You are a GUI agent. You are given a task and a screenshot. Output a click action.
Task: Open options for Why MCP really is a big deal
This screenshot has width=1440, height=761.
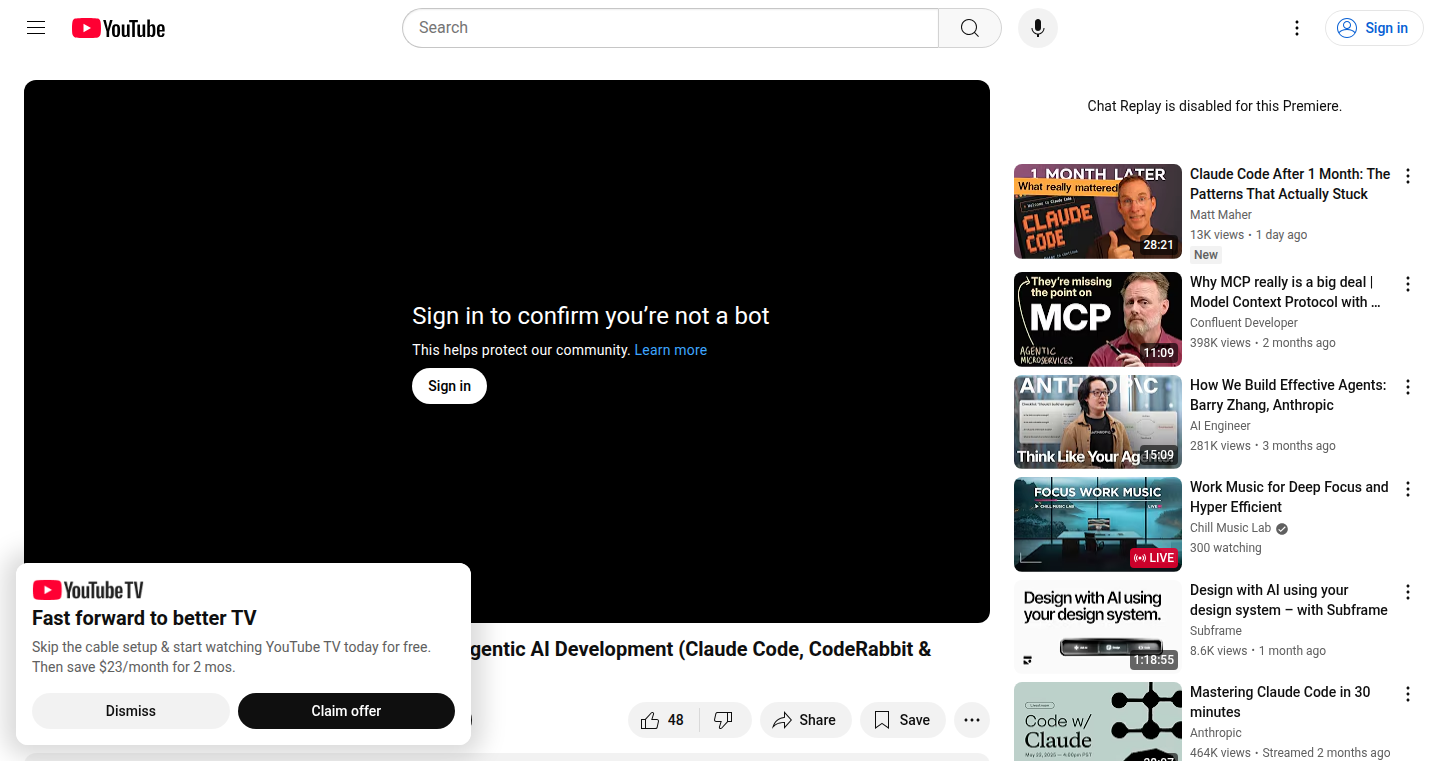pos(1408,284)
